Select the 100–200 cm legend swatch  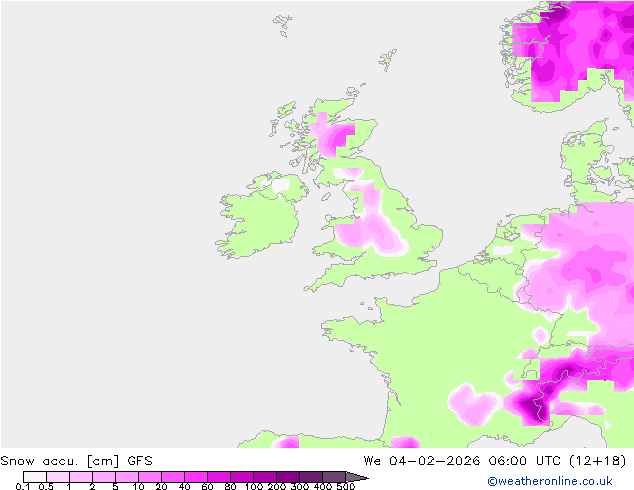pyautogui.click(x=265, y=477)
